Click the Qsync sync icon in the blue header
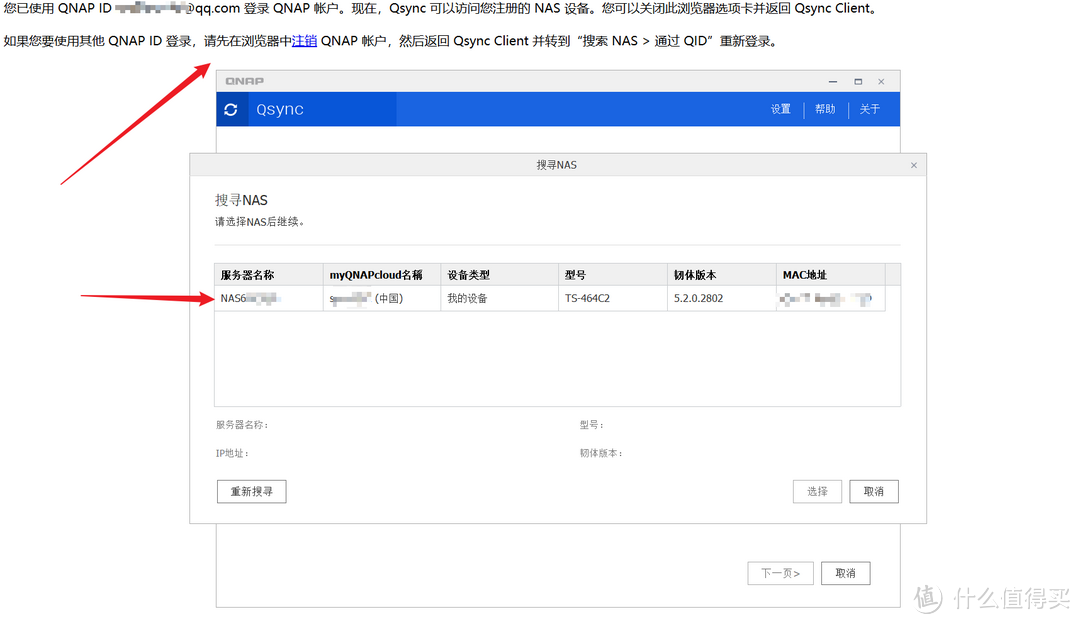 tap(231, 109)
